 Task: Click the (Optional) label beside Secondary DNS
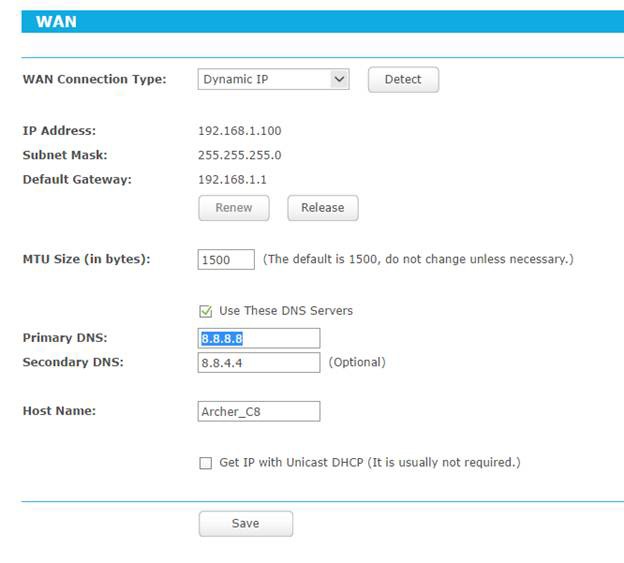click(x=357, y=362)
